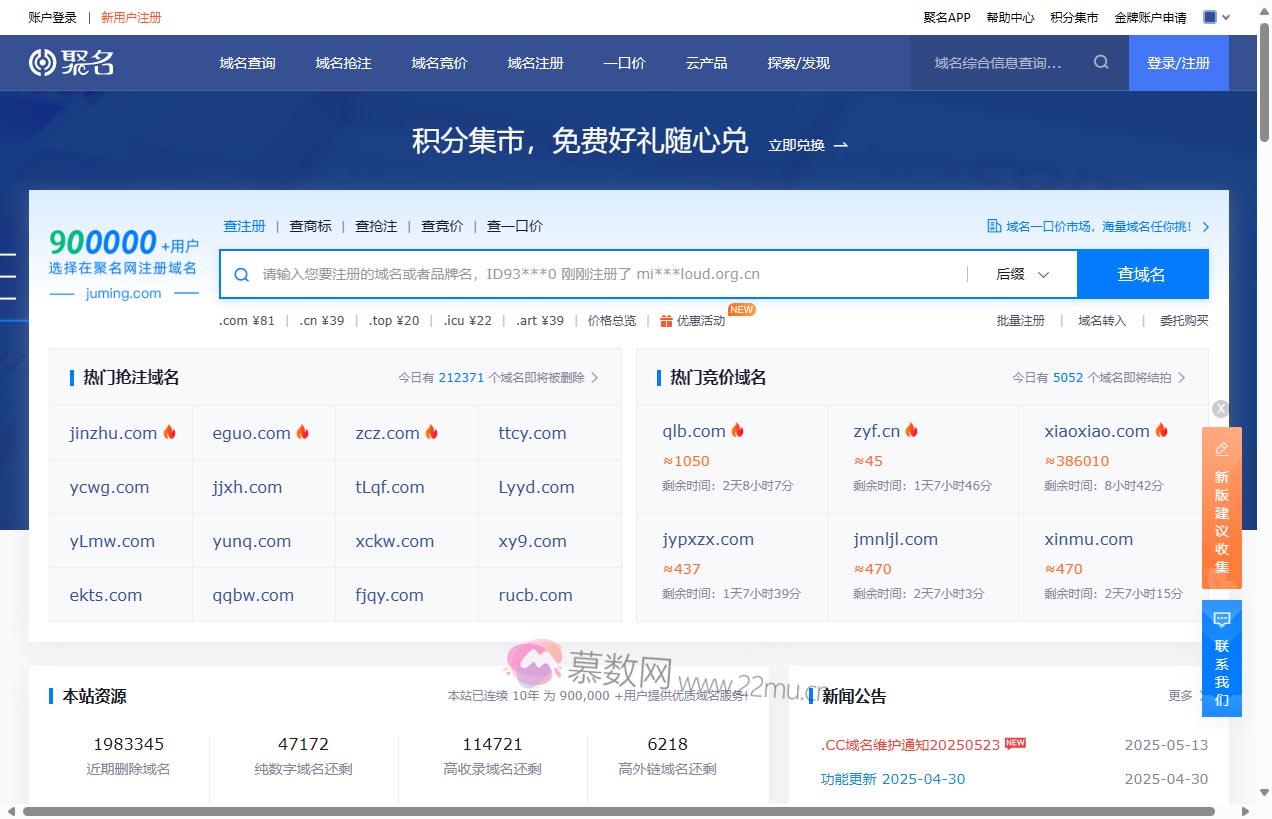Open 新用户注册 registration link

point(131,17)
